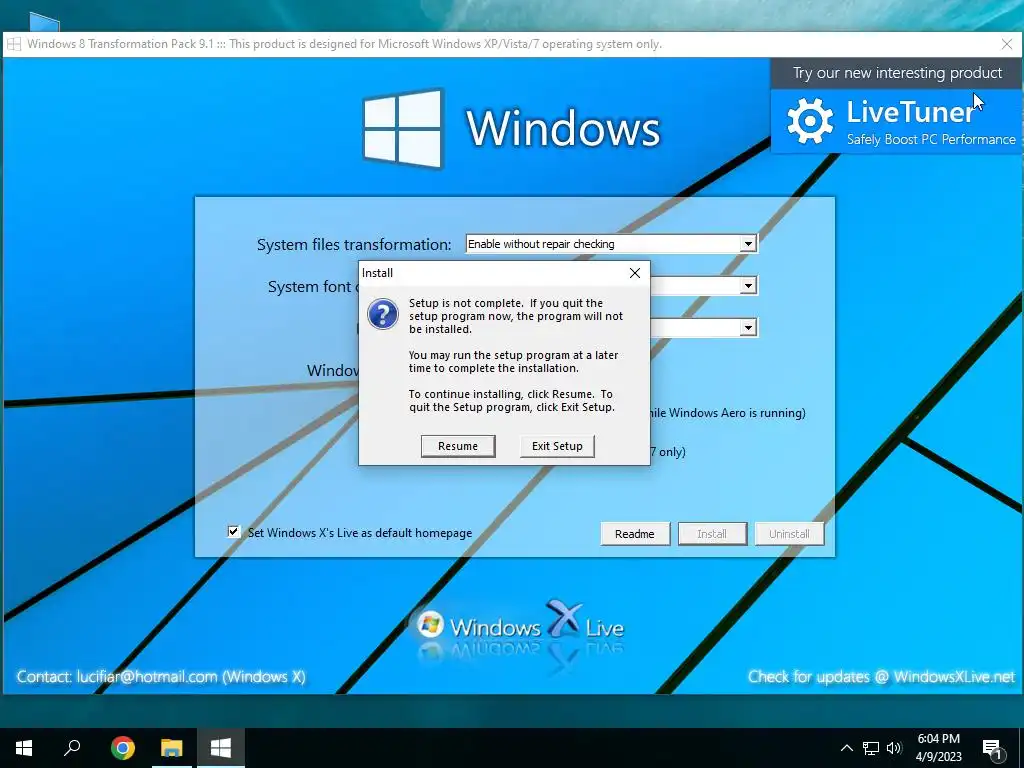Screen dimensions: 1024x768
Task: Click the greyed Install button
Action: pyautogui.click(x=712, y=534)
